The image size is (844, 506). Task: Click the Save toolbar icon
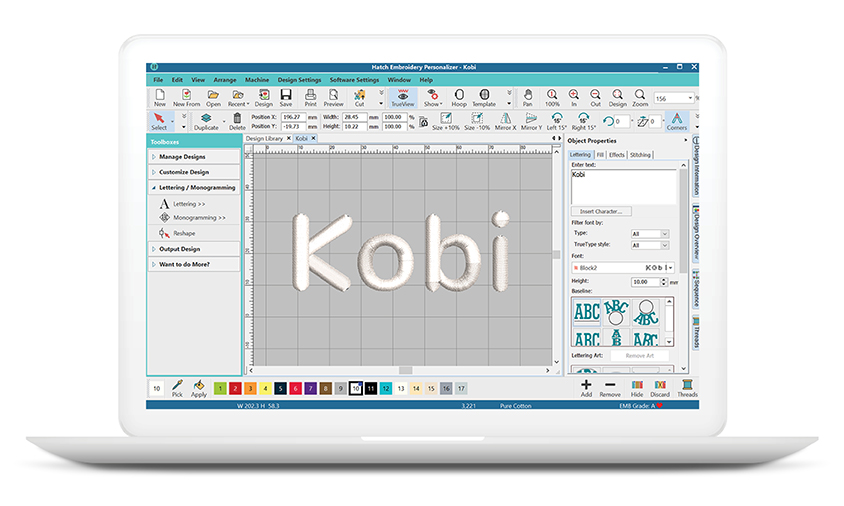[x=286, y=98]
